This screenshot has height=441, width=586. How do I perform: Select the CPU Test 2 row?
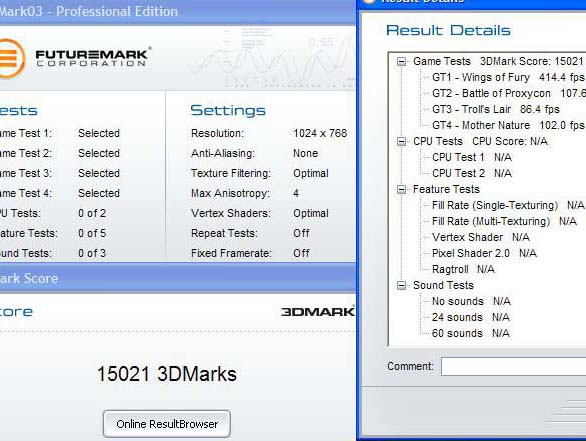click(472, 173)
